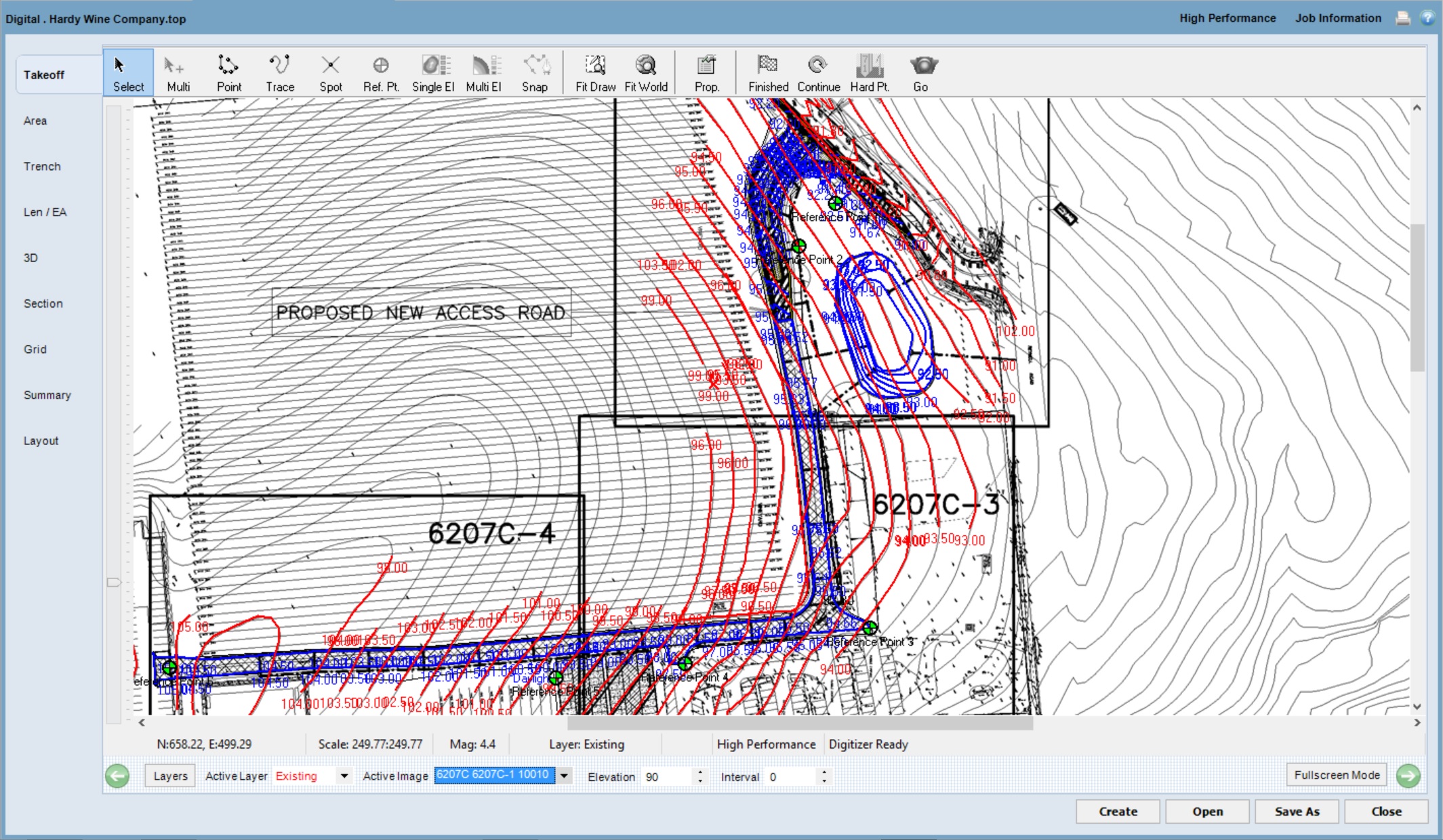Screen dimensions: 1443x840
Task: Open the Layers button
Action: click(170, 776)
